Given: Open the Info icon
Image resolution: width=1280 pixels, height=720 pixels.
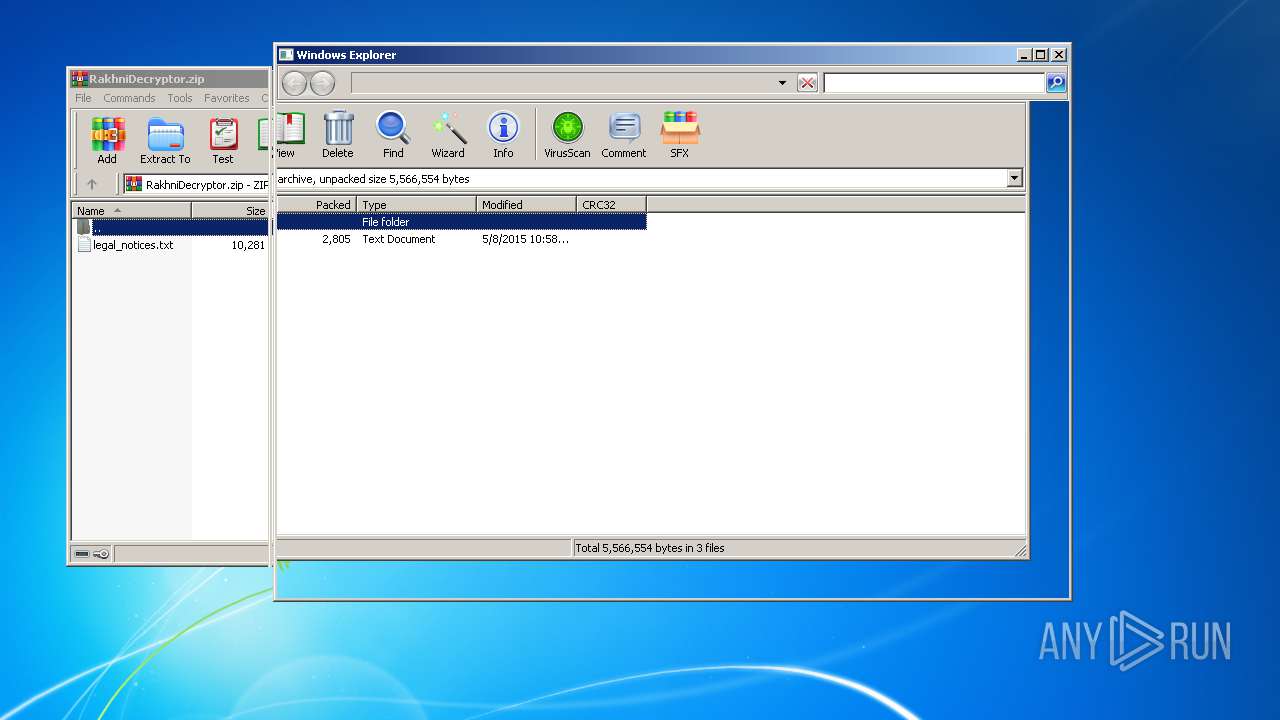Looking at the screenshot, I should click(x=503, y=128).
